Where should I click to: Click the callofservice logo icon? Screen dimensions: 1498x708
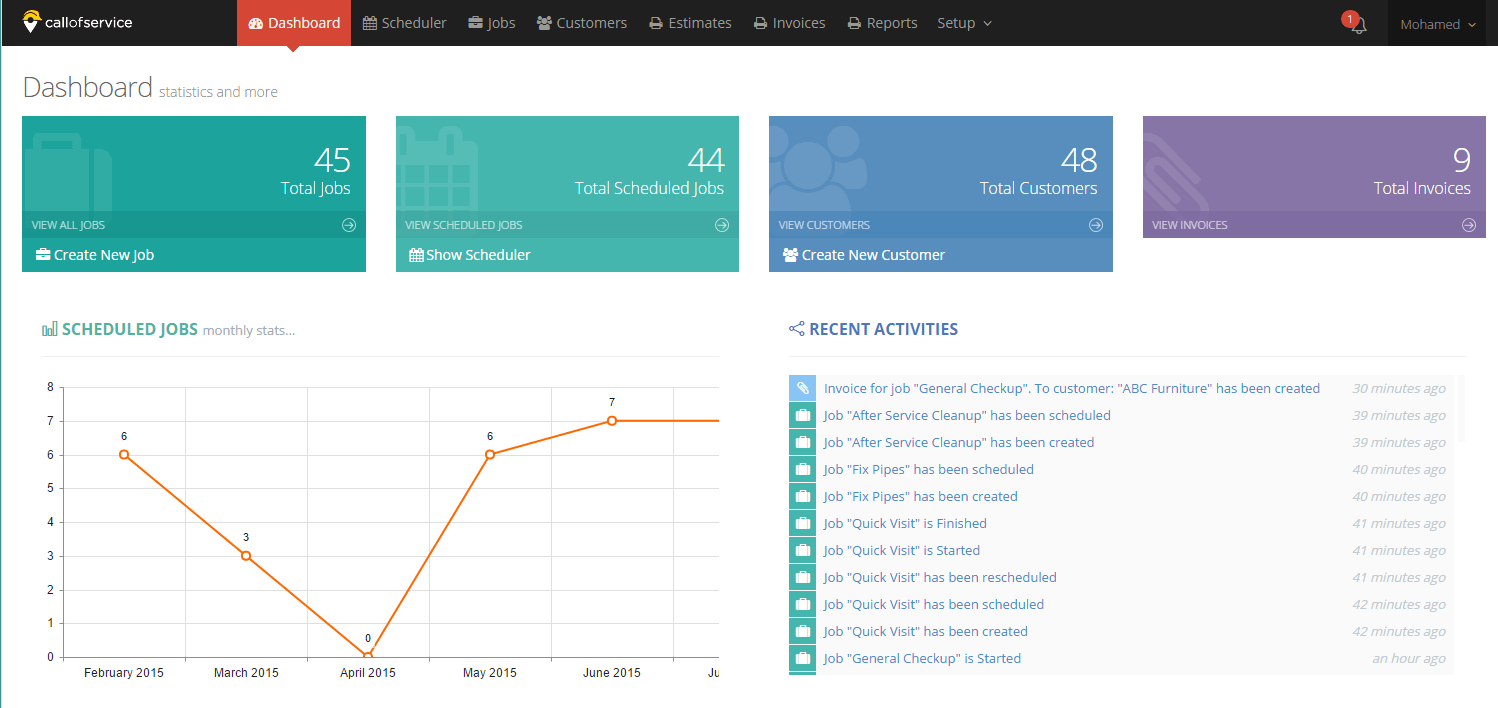pyautogui.click(x=32, y=22)
